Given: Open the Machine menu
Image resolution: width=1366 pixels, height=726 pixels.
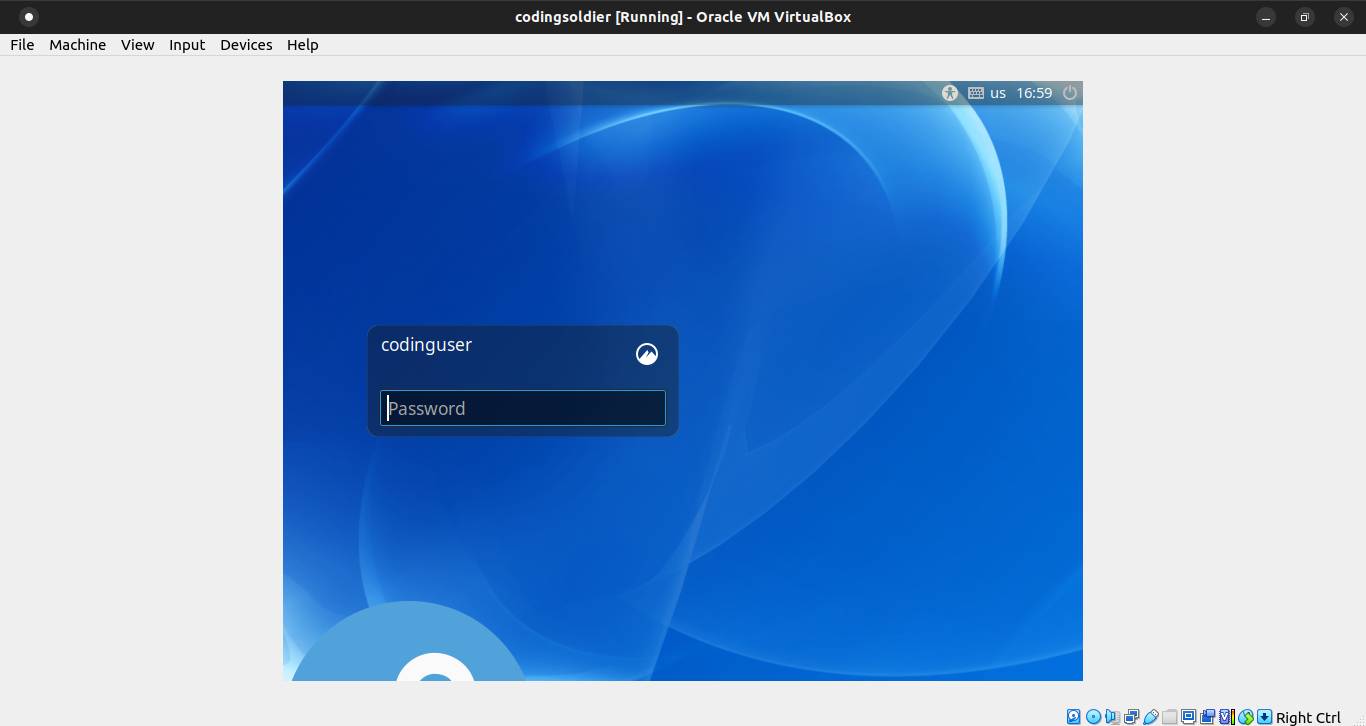Looking at the screenshot, I should click(77, 45).
